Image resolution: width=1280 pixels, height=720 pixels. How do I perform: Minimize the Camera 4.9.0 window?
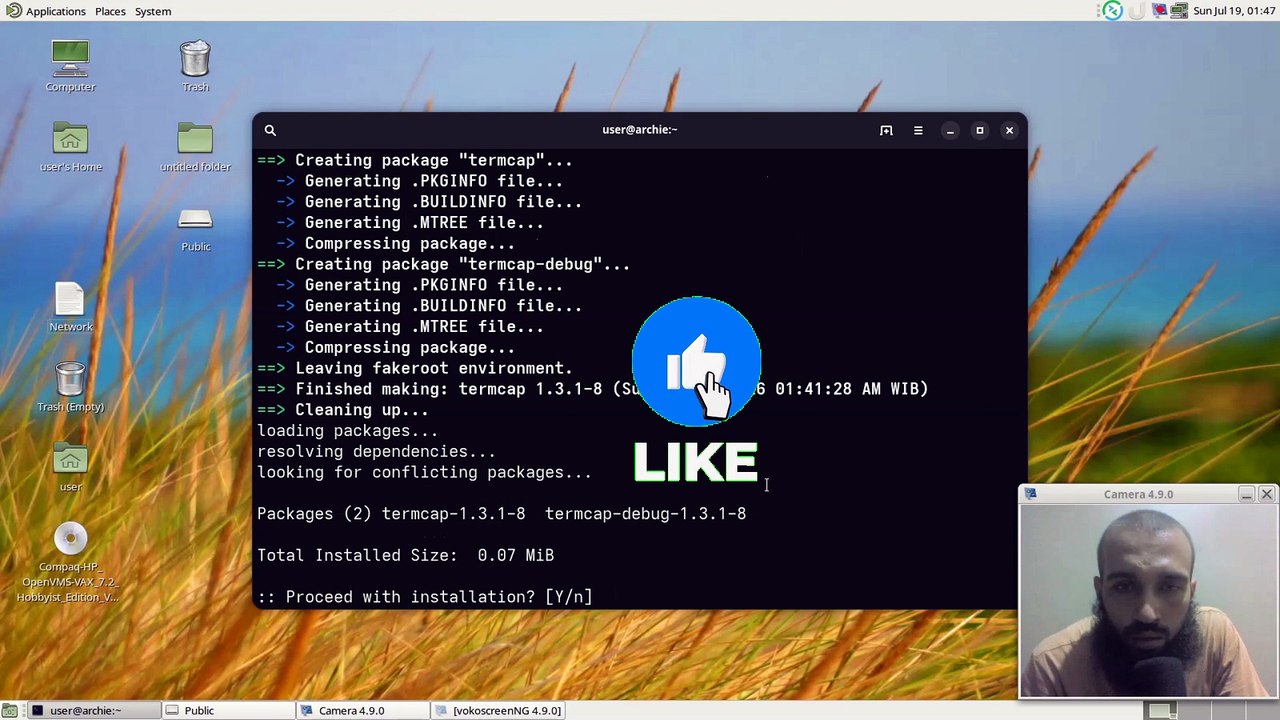click(x=1246, y=494)
